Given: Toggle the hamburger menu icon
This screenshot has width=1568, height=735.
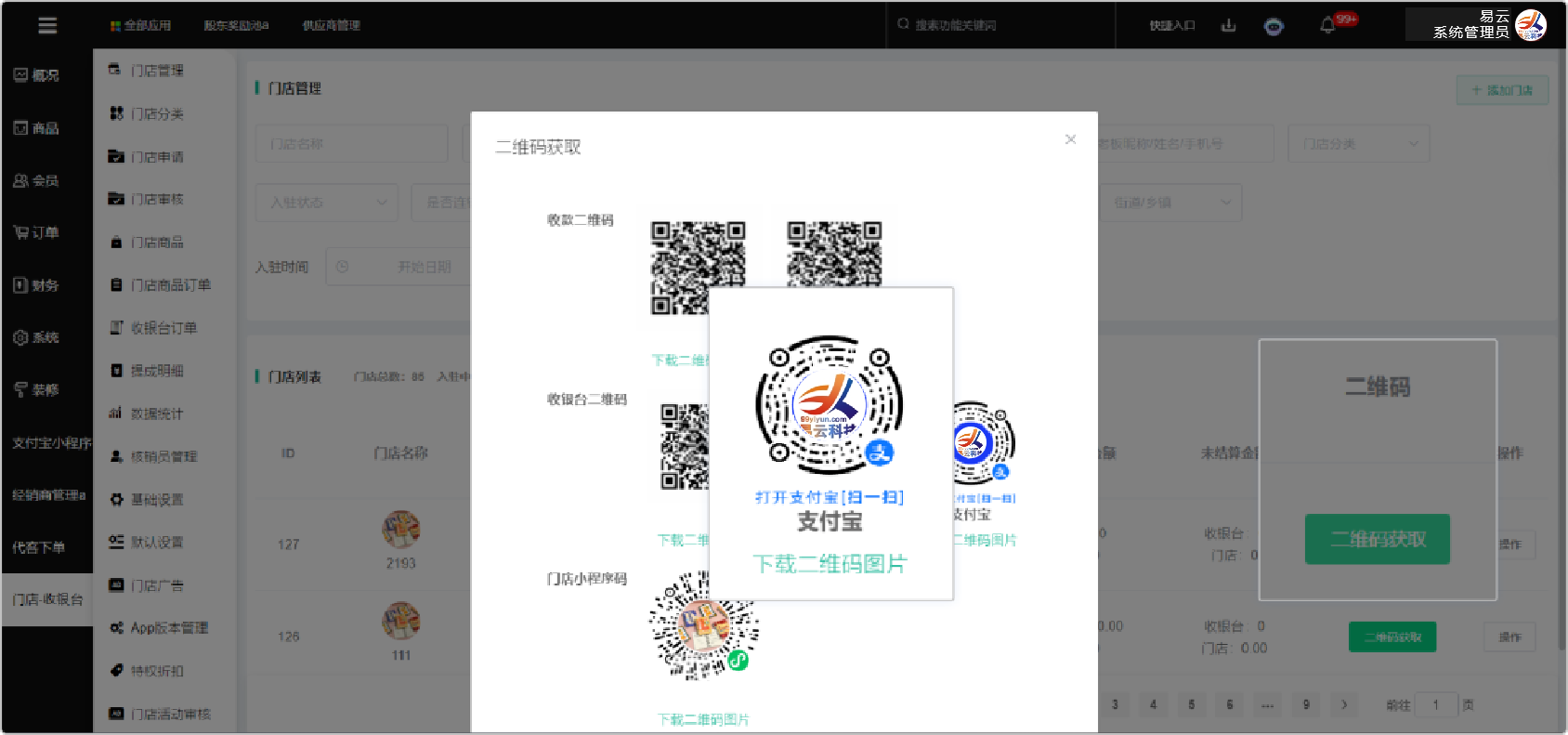Looking at the screenshot, I should tap(47, 25).
